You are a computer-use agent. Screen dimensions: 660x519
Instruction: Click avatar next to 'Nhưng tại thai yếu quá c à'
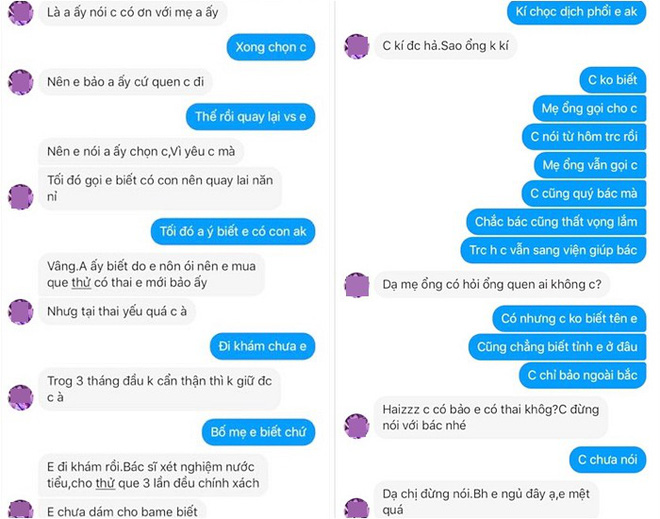[x=21, y=311]
